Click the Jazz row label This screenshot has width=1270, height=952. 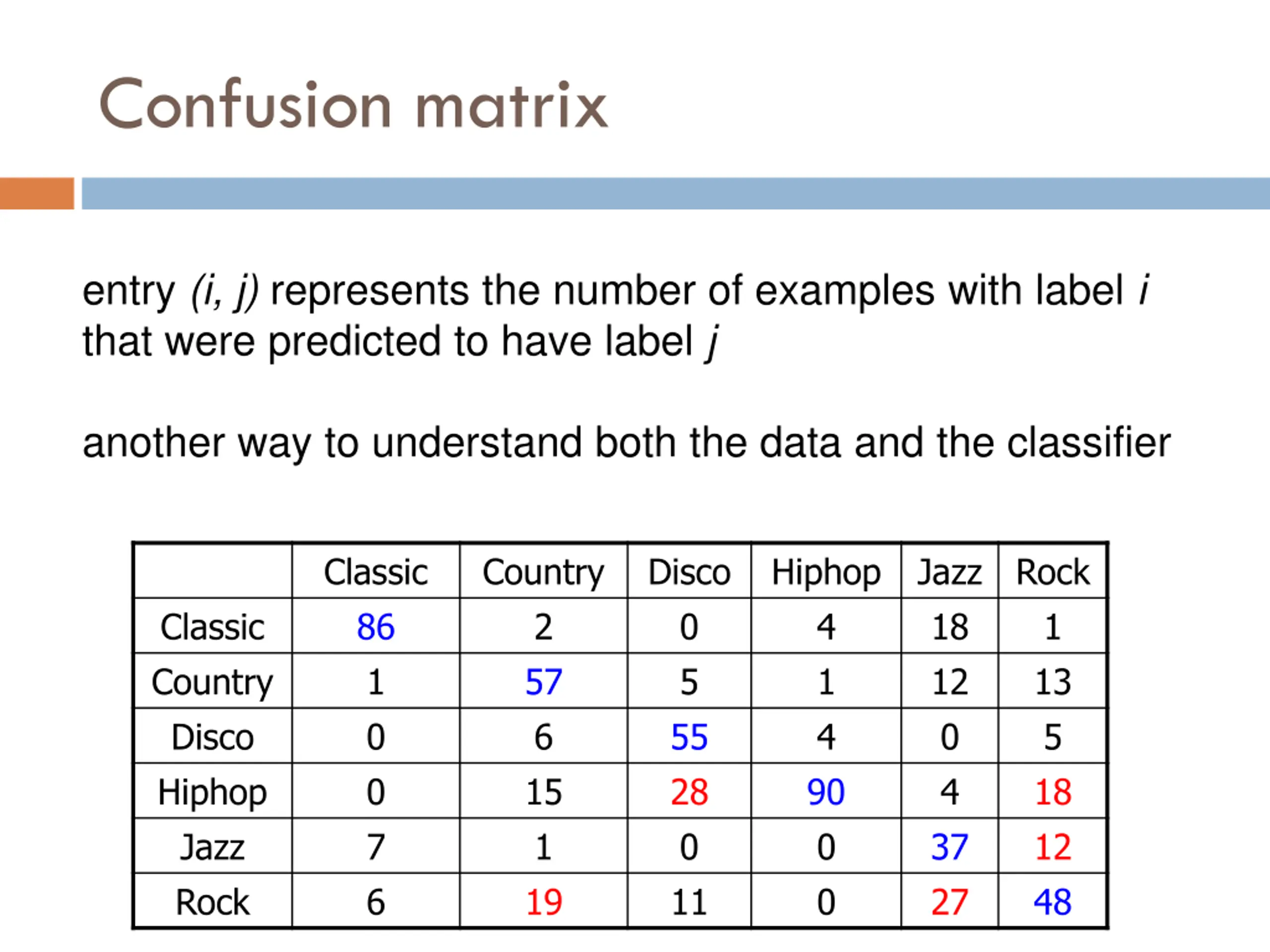pyautogui.click(x=212, y=846)
